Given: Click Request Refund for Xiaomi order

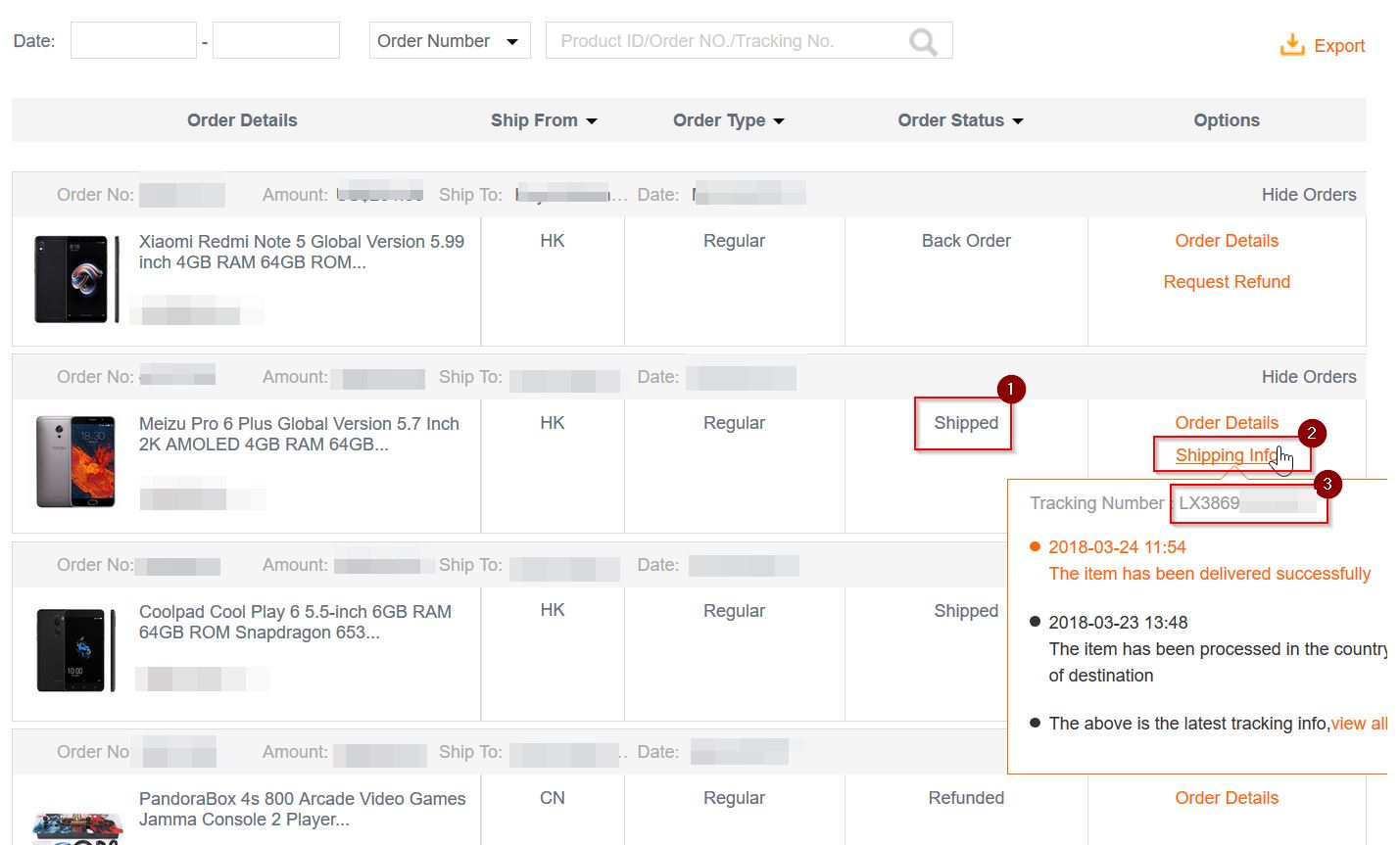Looking at the screenshot, I should [x=1227, y=282].
